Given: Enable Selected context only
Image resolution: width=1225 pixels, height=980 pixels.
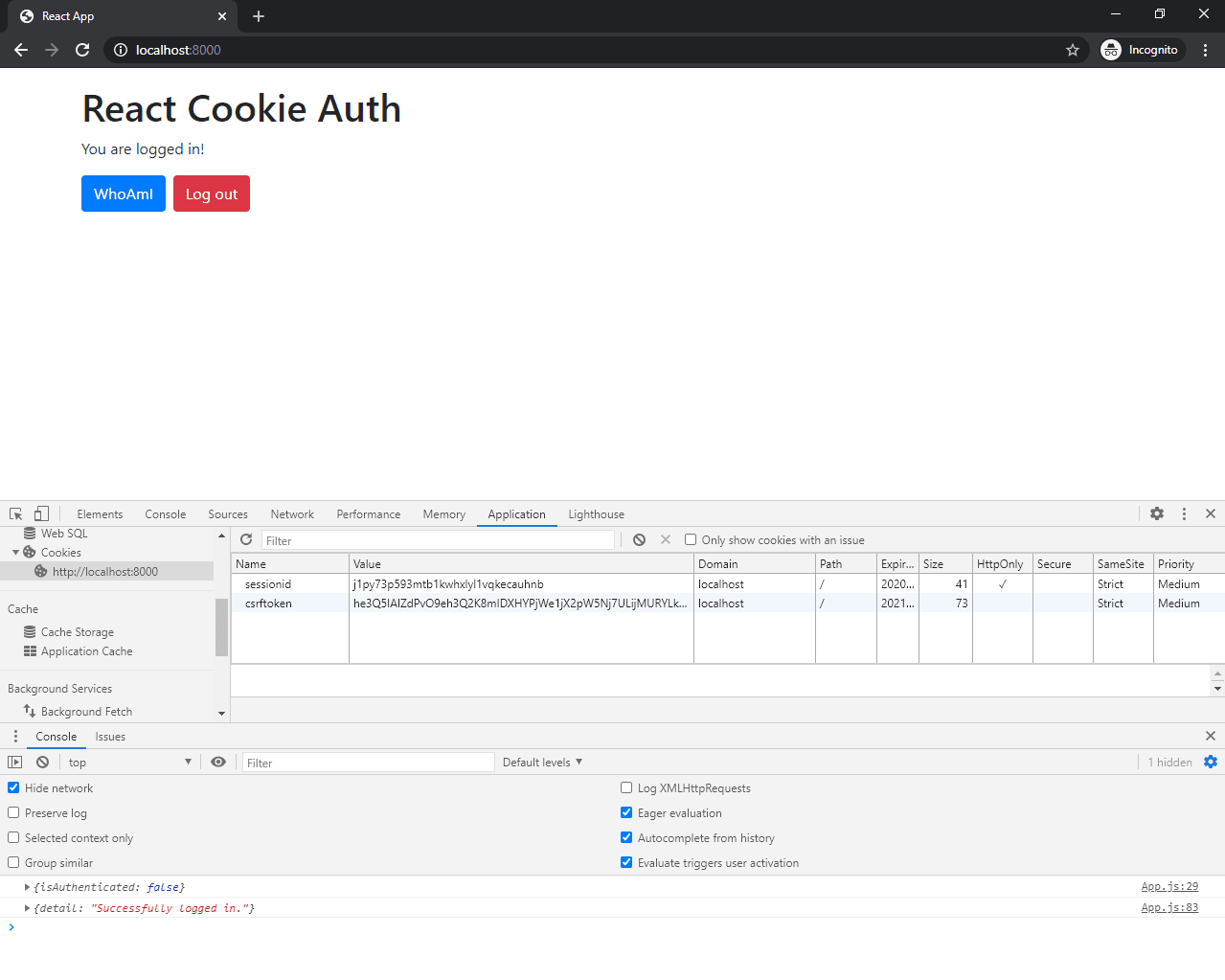Looking at the screenshot, I should click(x=13, y=837).
